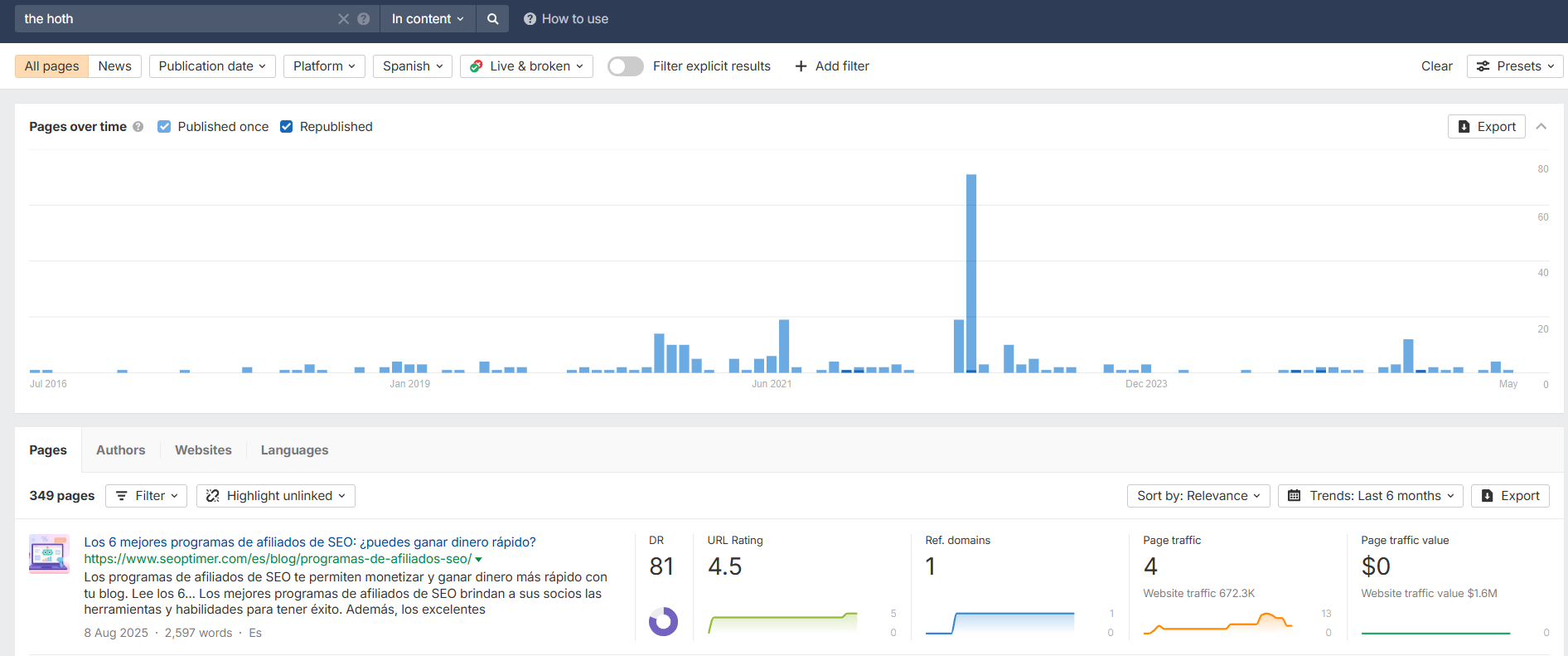Select the Pages tab
Viewport: 1568px width, 656px height.
coord(48,450)
